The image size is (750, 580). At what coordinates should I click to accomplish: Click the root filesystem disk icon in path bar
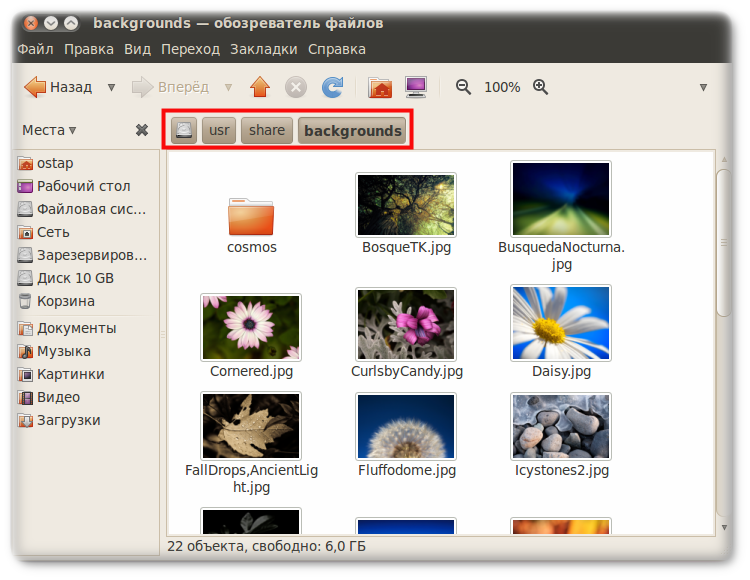click(x=184, y=130)
